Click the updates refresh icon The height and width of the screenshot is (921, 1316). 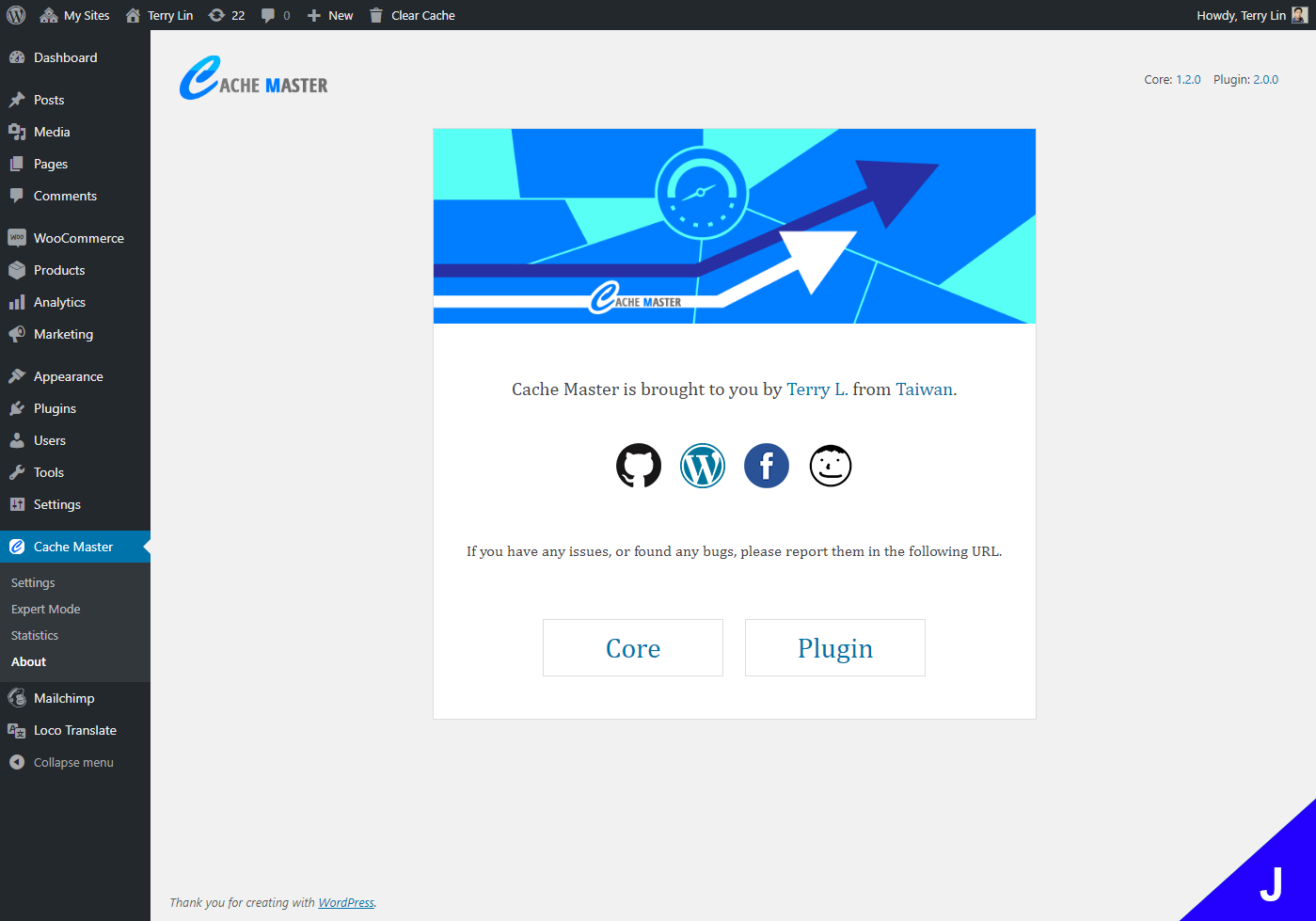pyautogui.click(x=216, y=15)
